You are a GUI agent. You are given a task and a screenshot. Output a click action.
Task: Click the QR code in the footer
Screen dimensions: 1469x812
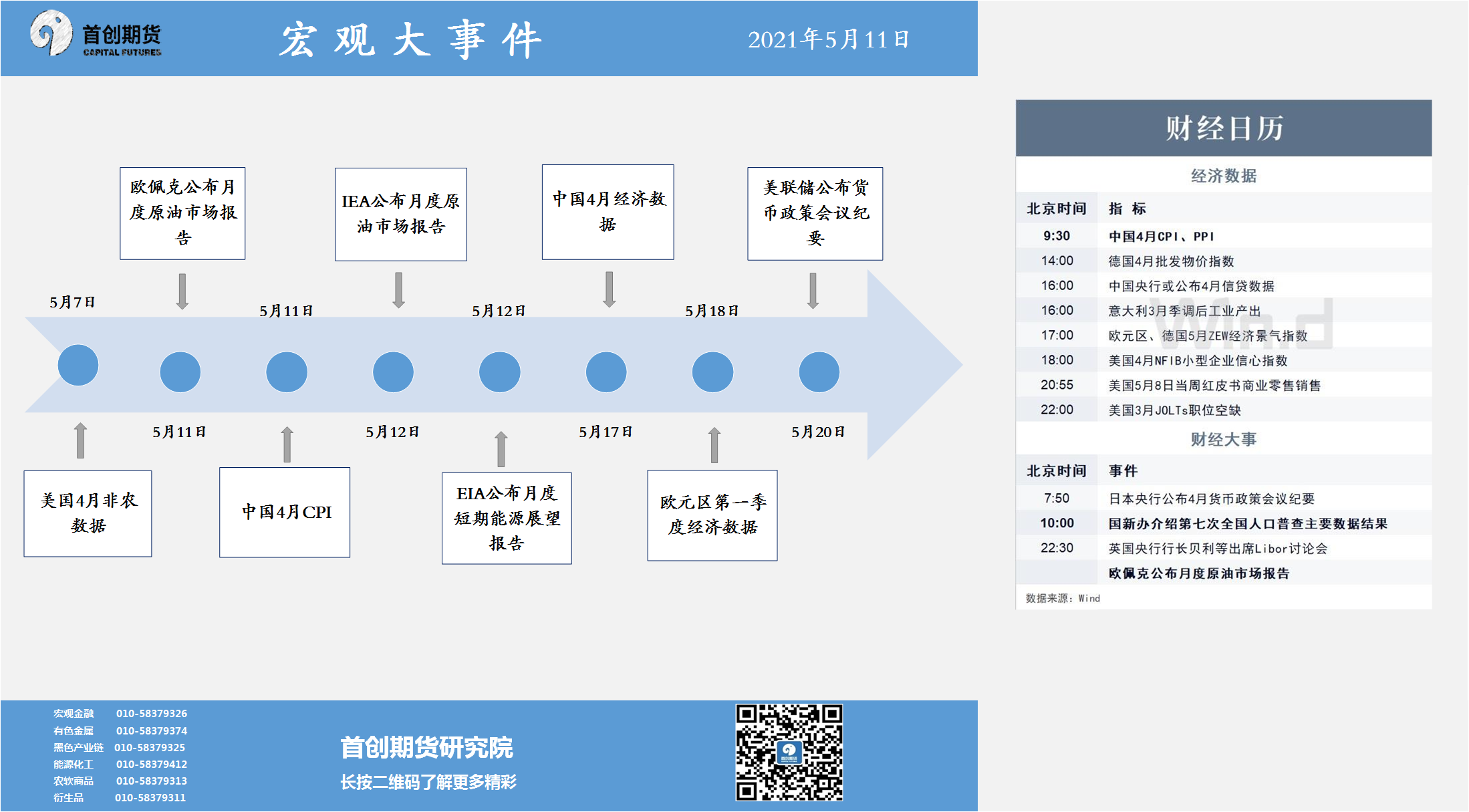[789, 753]
